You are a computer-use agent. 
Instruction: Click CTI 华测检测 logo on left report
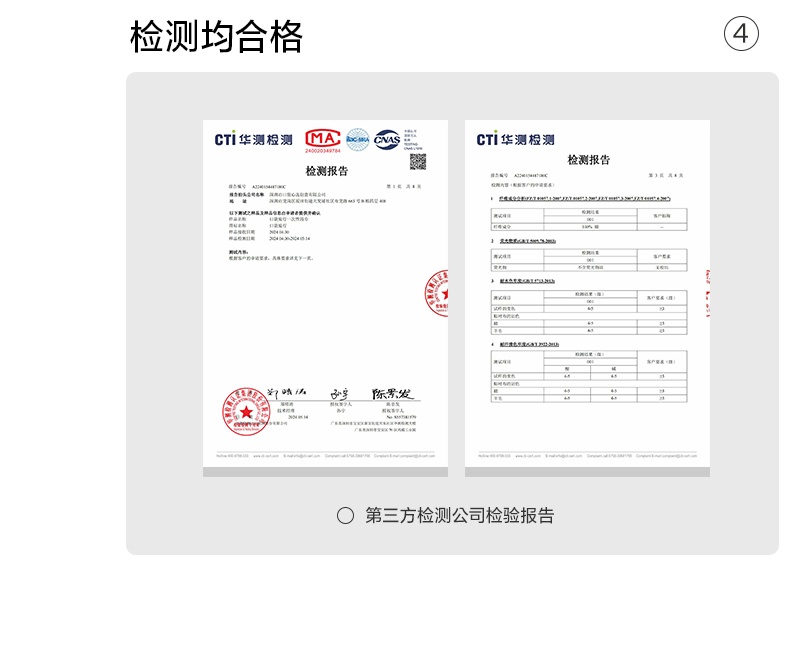coord(253,139)
